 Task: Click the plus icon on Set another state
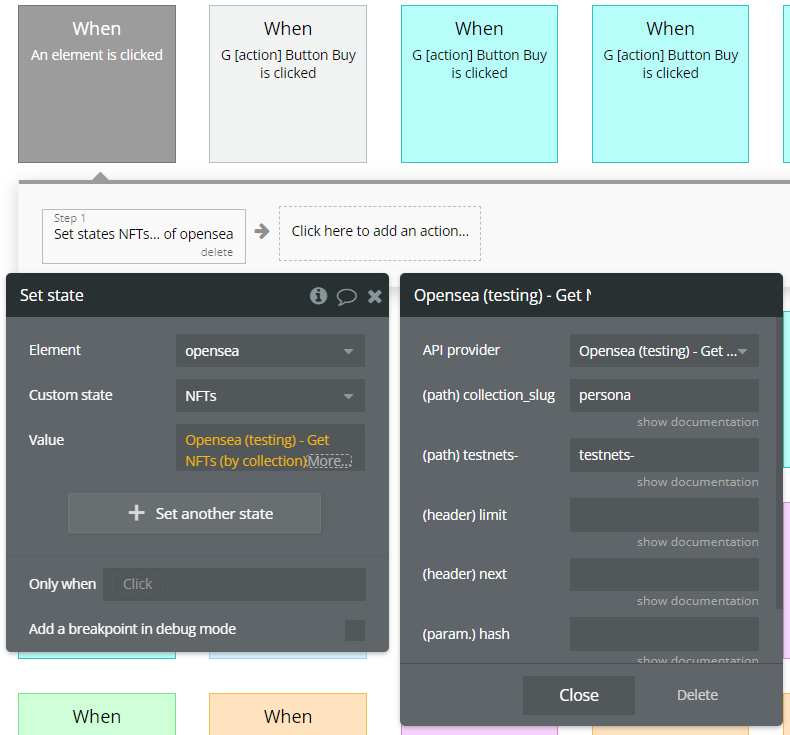137,513
